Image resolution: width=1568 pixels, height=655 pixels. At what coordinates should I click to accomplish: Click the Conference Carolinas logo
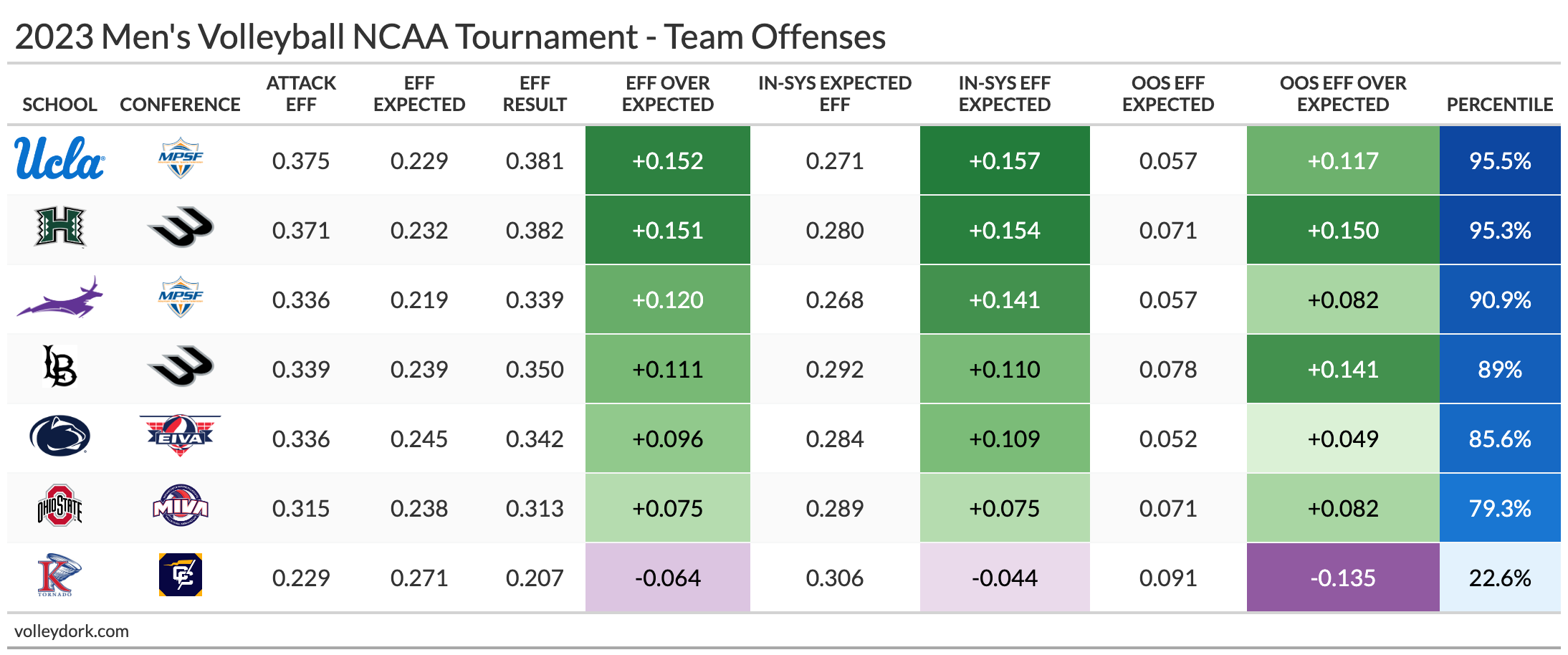[180, 575]
